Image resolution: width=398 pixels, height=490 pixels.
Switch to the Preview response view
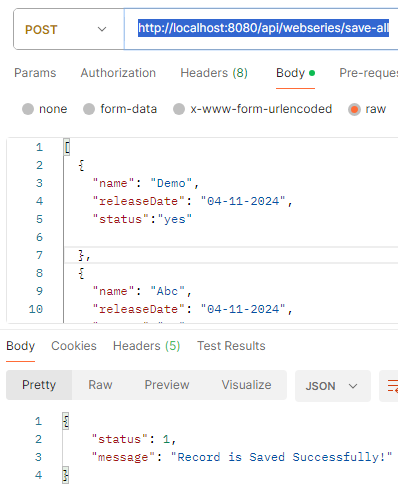point(167,385)
